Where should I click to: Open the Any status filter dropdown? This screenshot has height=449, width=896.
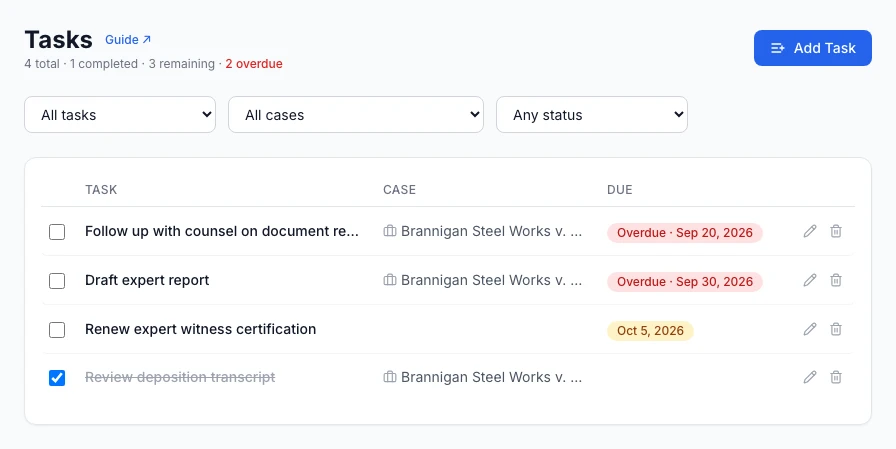[x=592, y=115]
